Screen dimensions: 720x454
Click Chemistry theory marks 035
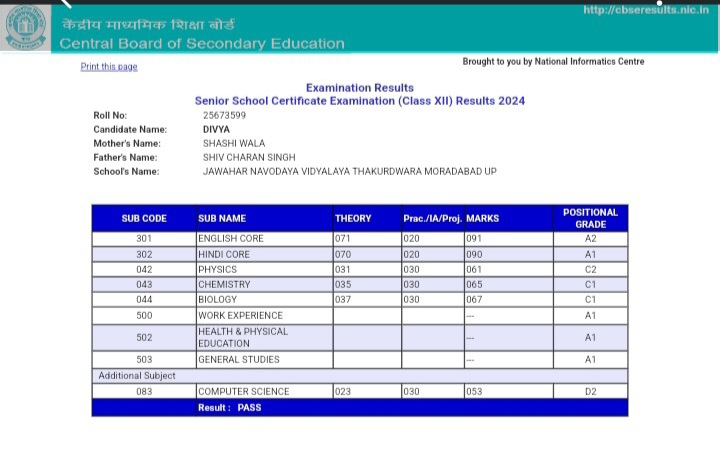click(343, 285)
